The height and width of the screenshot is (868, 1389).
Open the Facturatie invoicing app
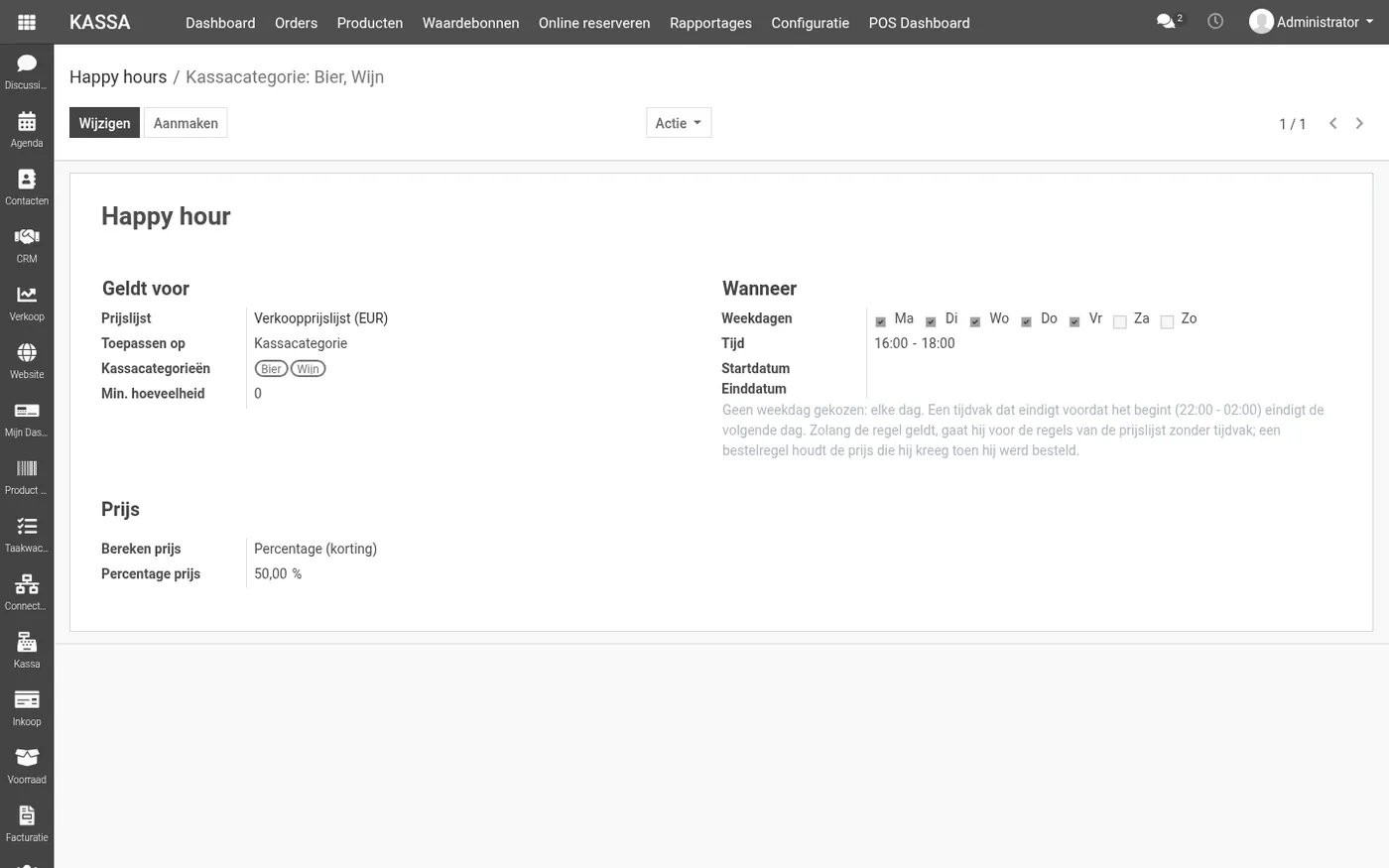27,823
